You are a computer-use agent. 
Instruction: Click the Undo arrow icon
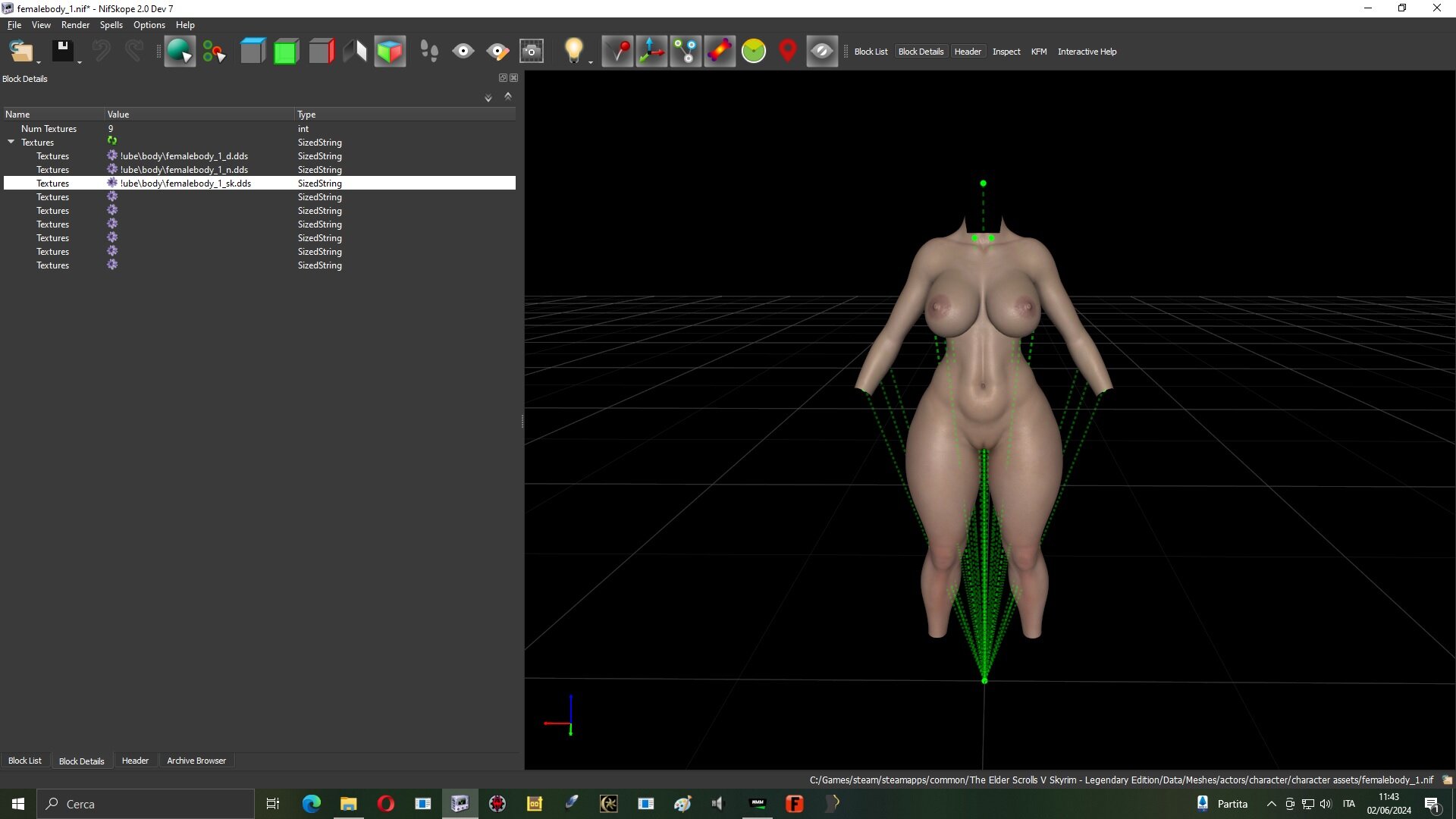102,51
